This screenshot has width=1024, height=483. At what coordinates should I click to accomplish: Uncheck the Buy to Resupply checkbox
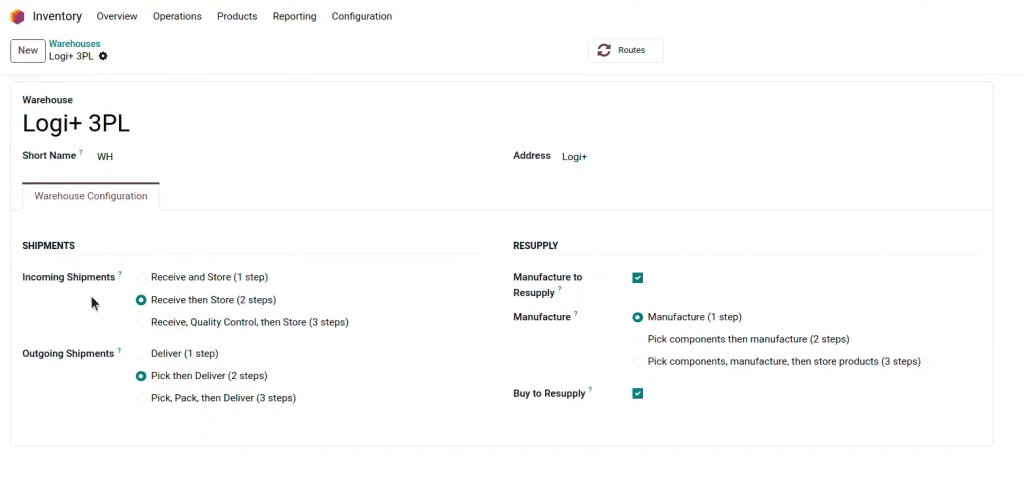coord(637,394)
